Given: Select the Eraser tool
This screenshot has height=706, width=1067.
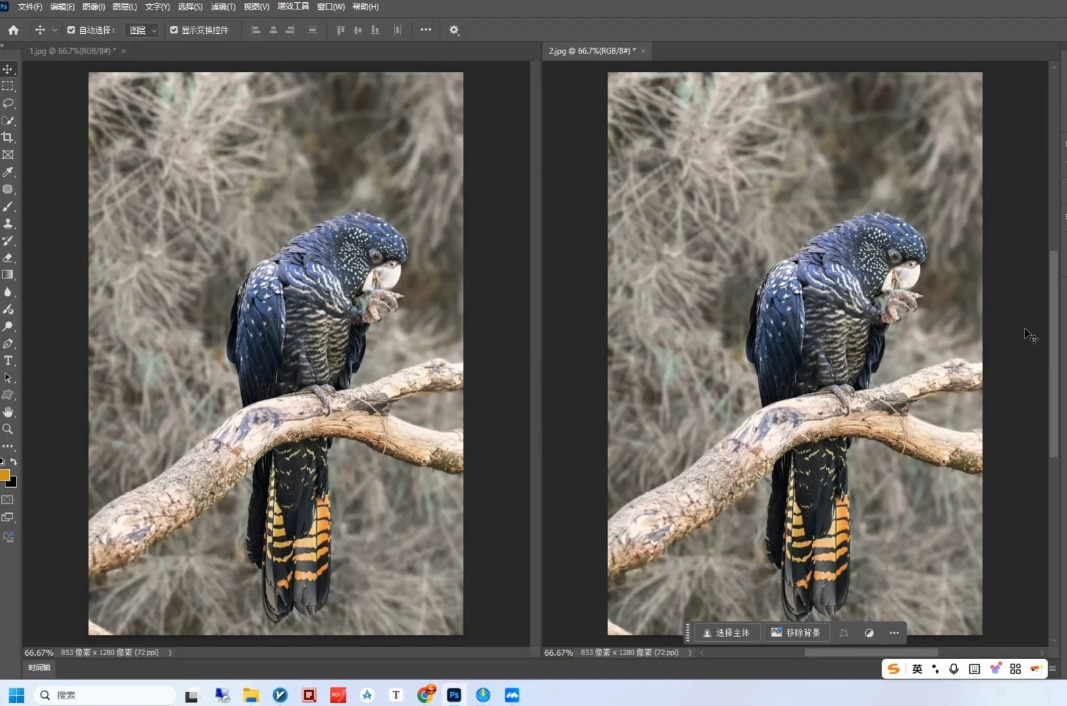Looking at the screenshot, I should (x=8, y=258).
